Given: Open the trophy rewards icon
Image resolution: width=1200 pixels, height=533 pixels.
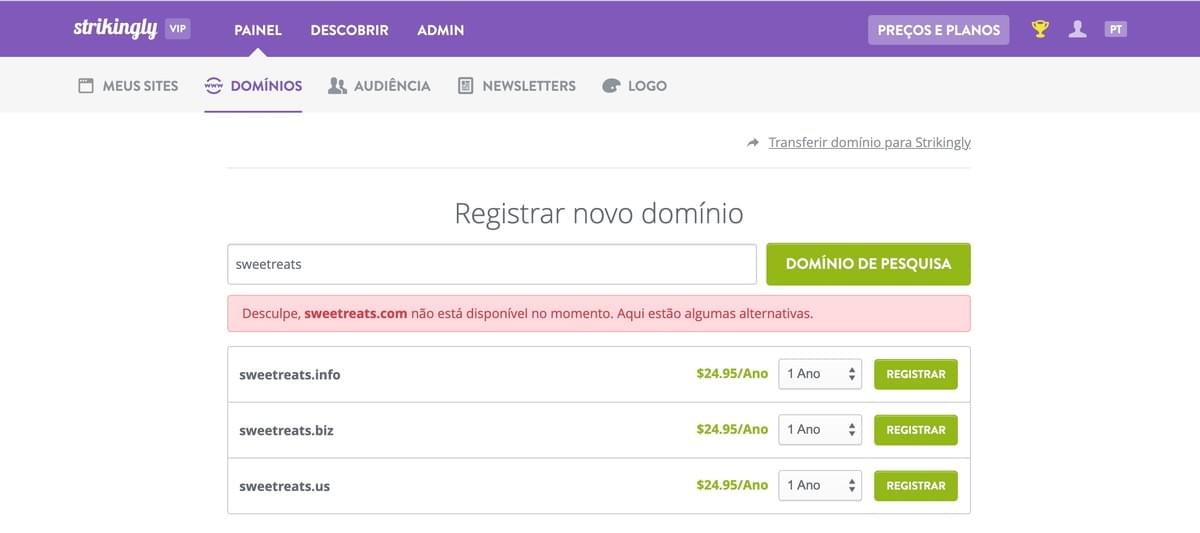Looking at the screenshot, I should tap(1040, 29).
